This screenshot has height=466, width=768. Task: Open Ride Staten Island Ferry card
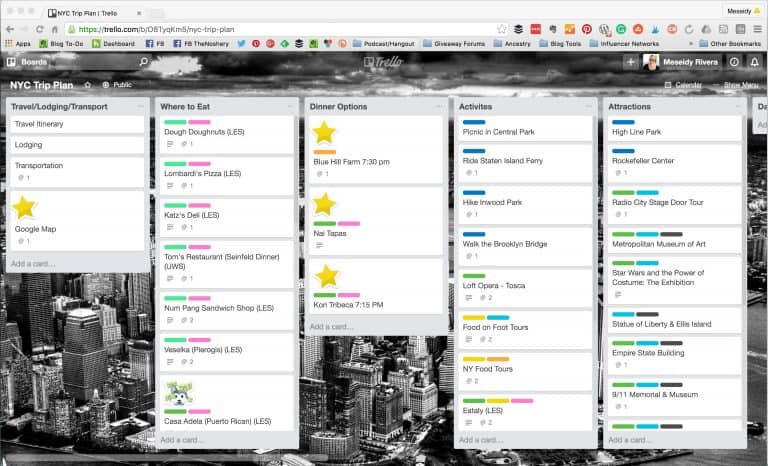526,164
